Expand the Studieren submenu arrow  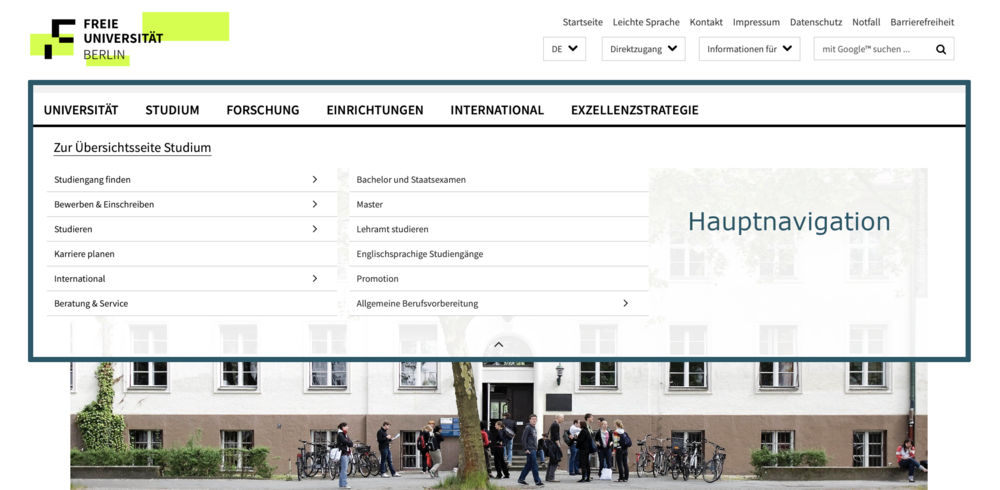[314, 228]
